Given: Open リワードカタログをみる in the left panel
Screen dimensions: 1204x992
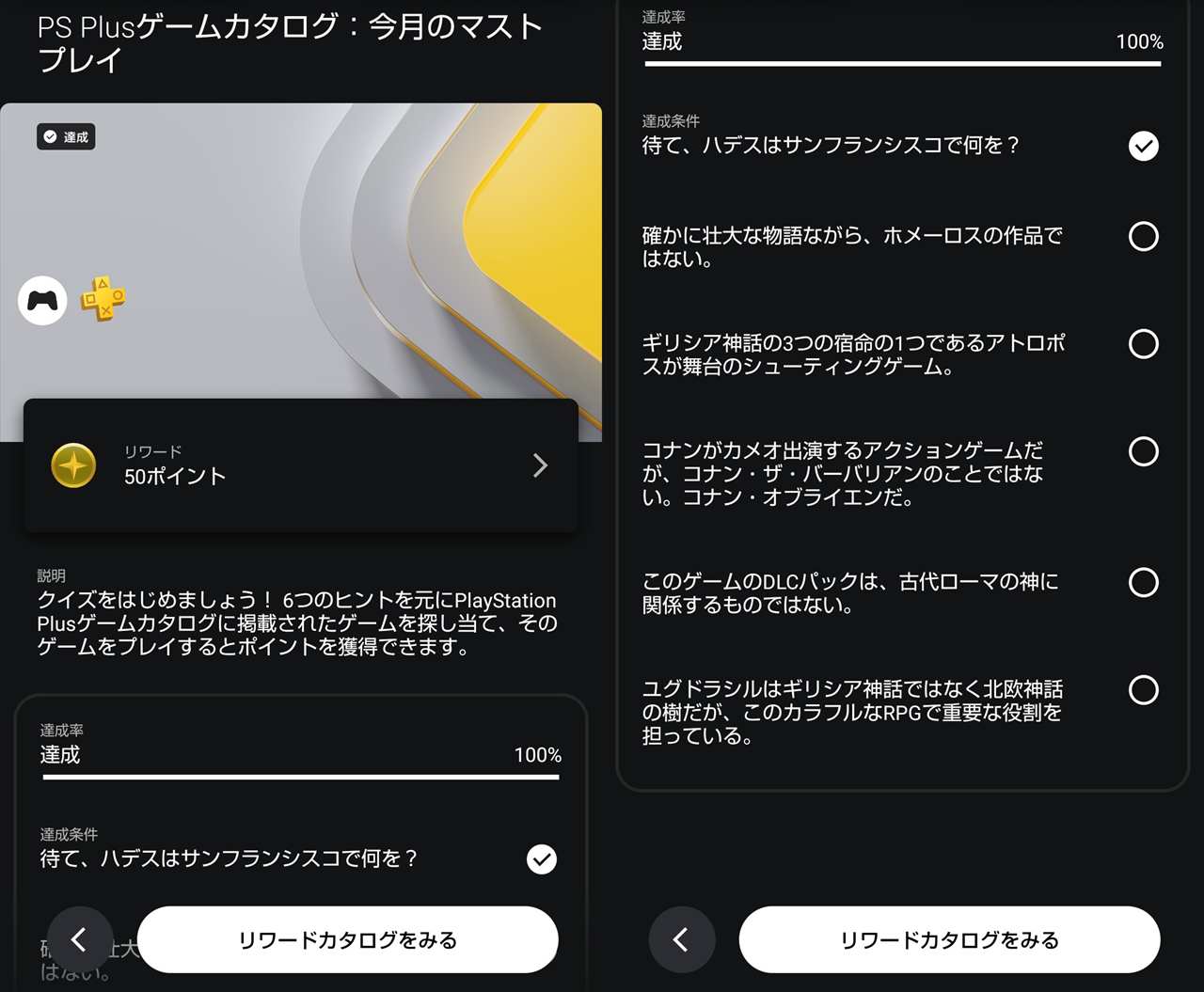Looking at the screenshot, I should (348, 939).
